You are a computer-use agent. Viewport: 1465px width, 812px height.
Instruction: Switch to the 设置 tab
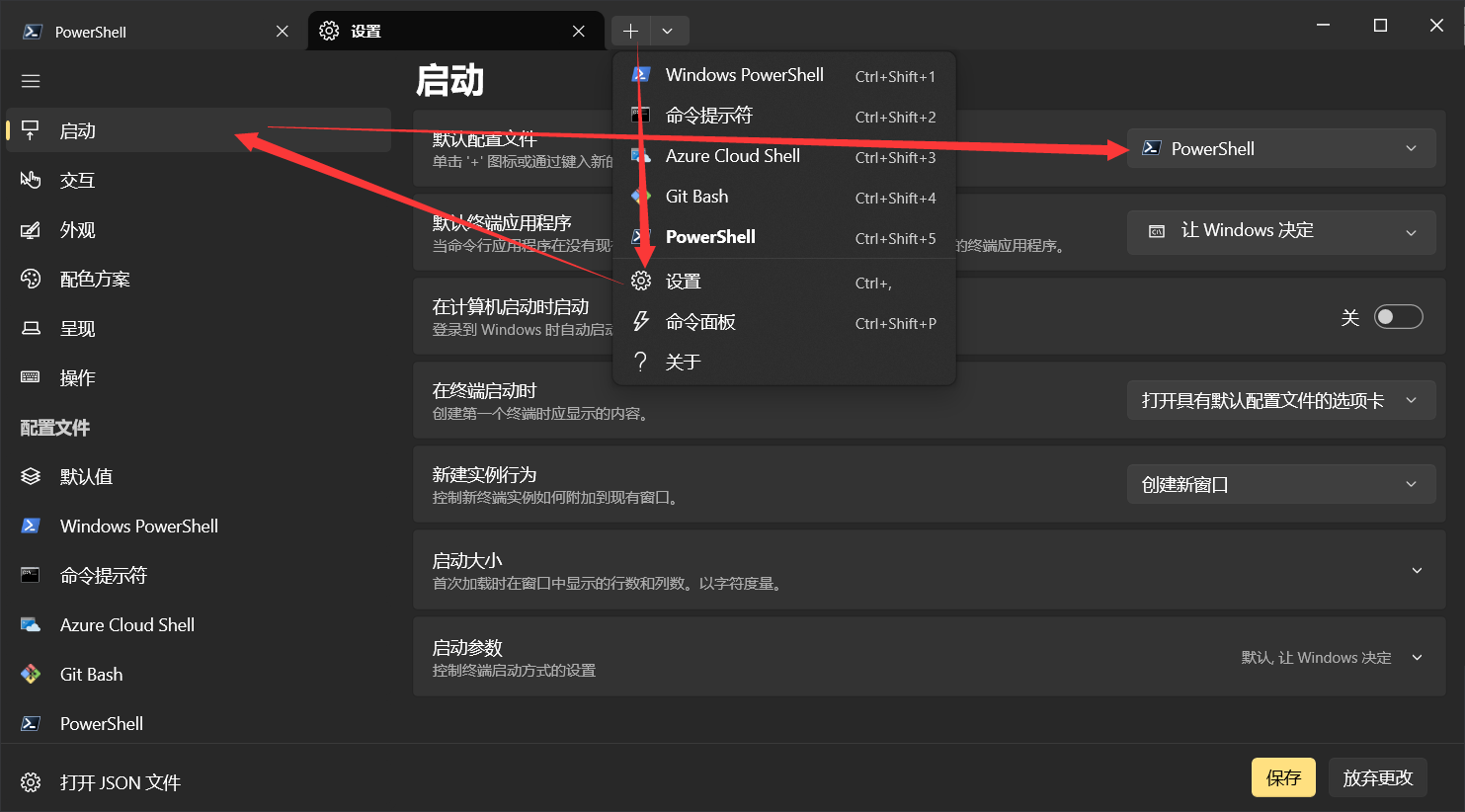(x=455, y=32)
